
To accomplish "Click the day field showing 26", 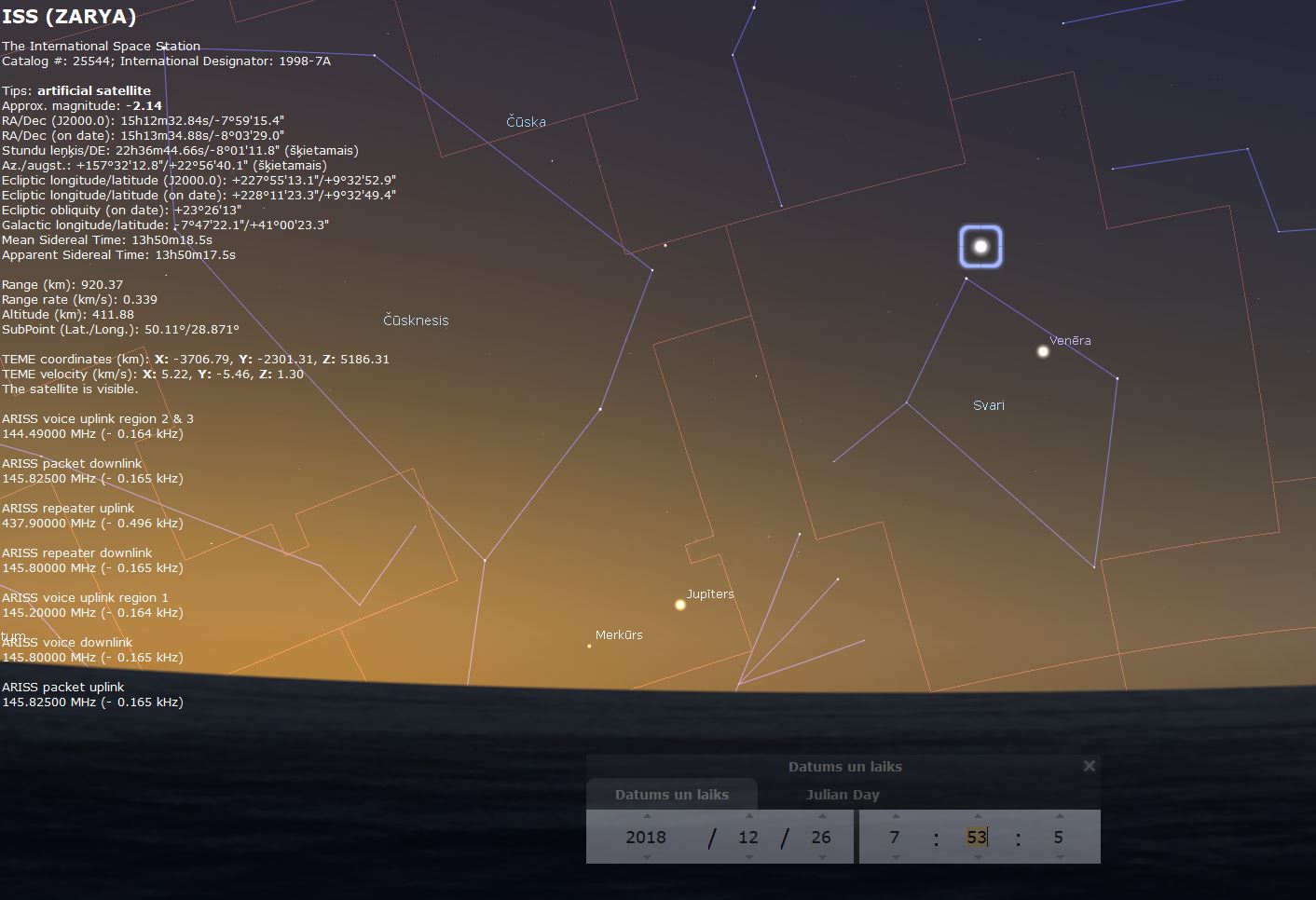I will [x=821, y=837].
